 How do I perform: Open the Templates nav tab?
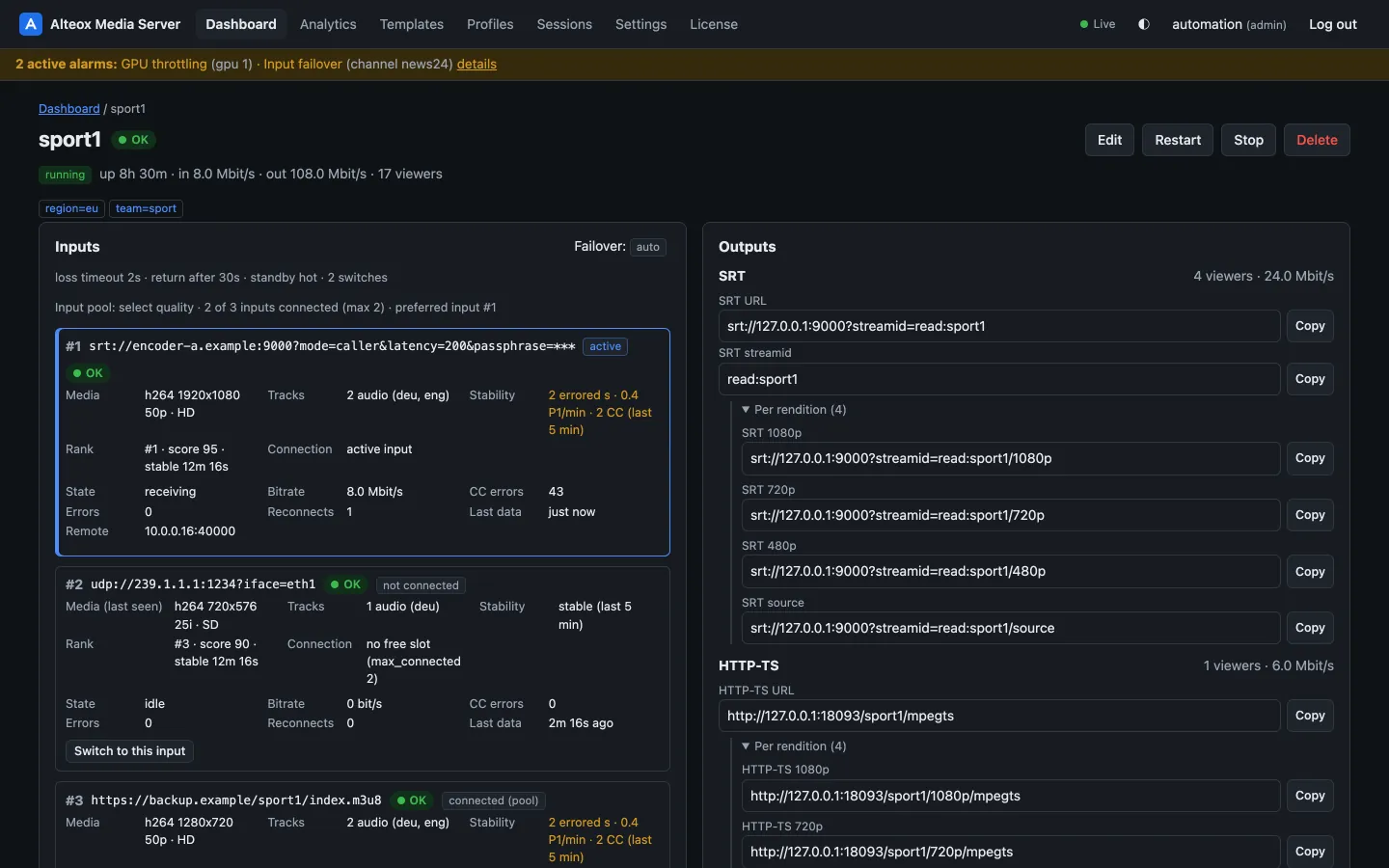tap(412, 24)
